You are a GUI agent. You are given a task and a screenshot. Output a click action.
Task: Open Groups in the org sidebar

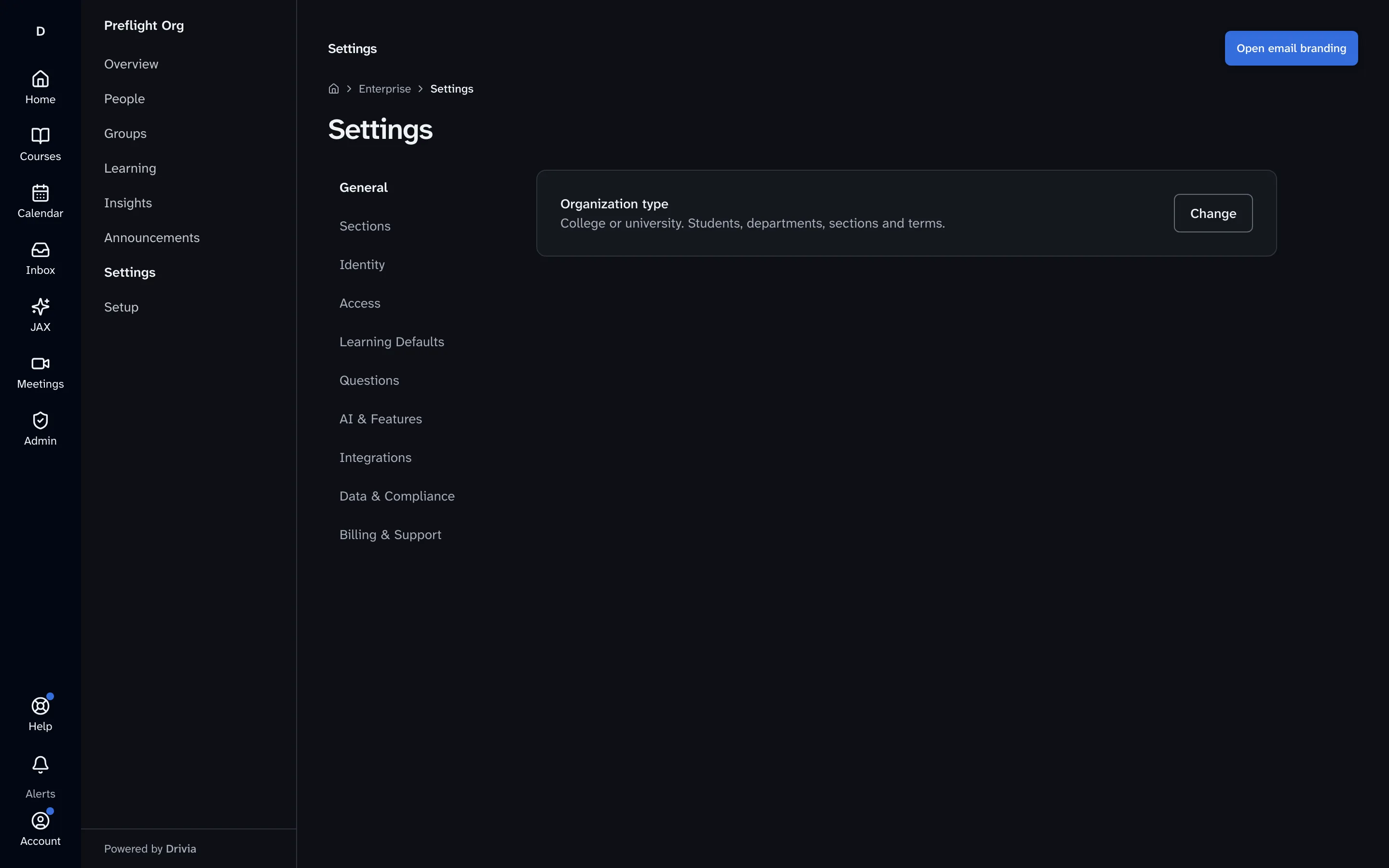[x=125, y=133]
